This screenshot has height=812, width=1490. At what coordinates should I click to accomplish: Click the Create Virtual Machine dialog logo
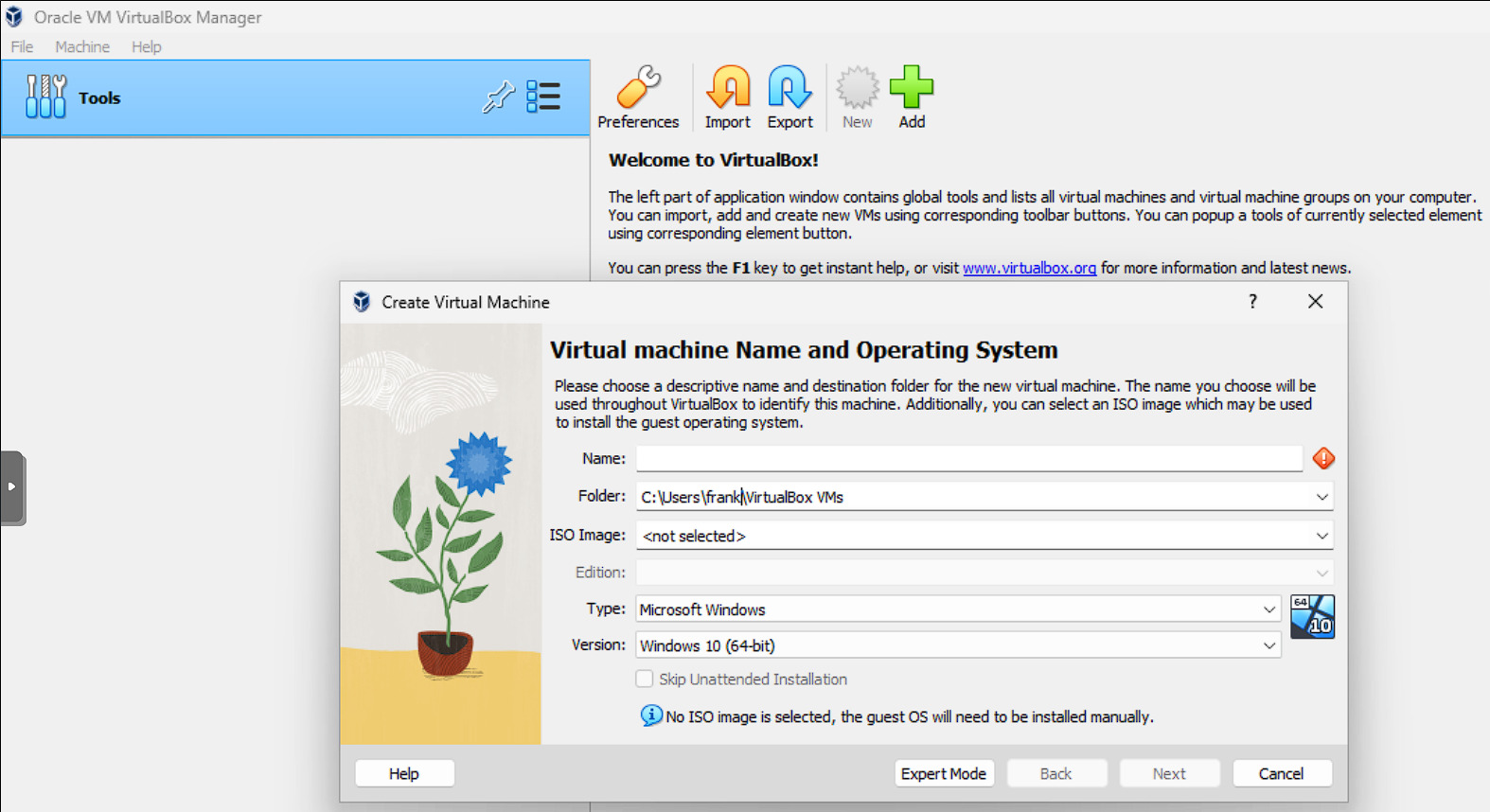point(362,302)
